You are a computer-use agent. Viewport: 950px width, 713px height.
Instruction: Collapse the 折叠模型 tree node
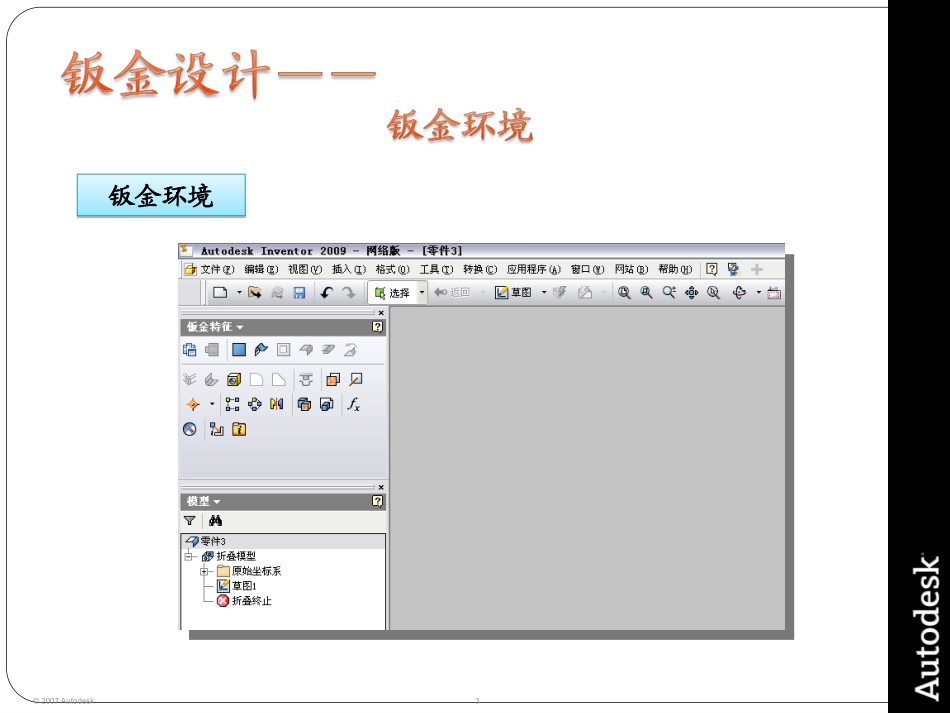(x=189, y=556)
